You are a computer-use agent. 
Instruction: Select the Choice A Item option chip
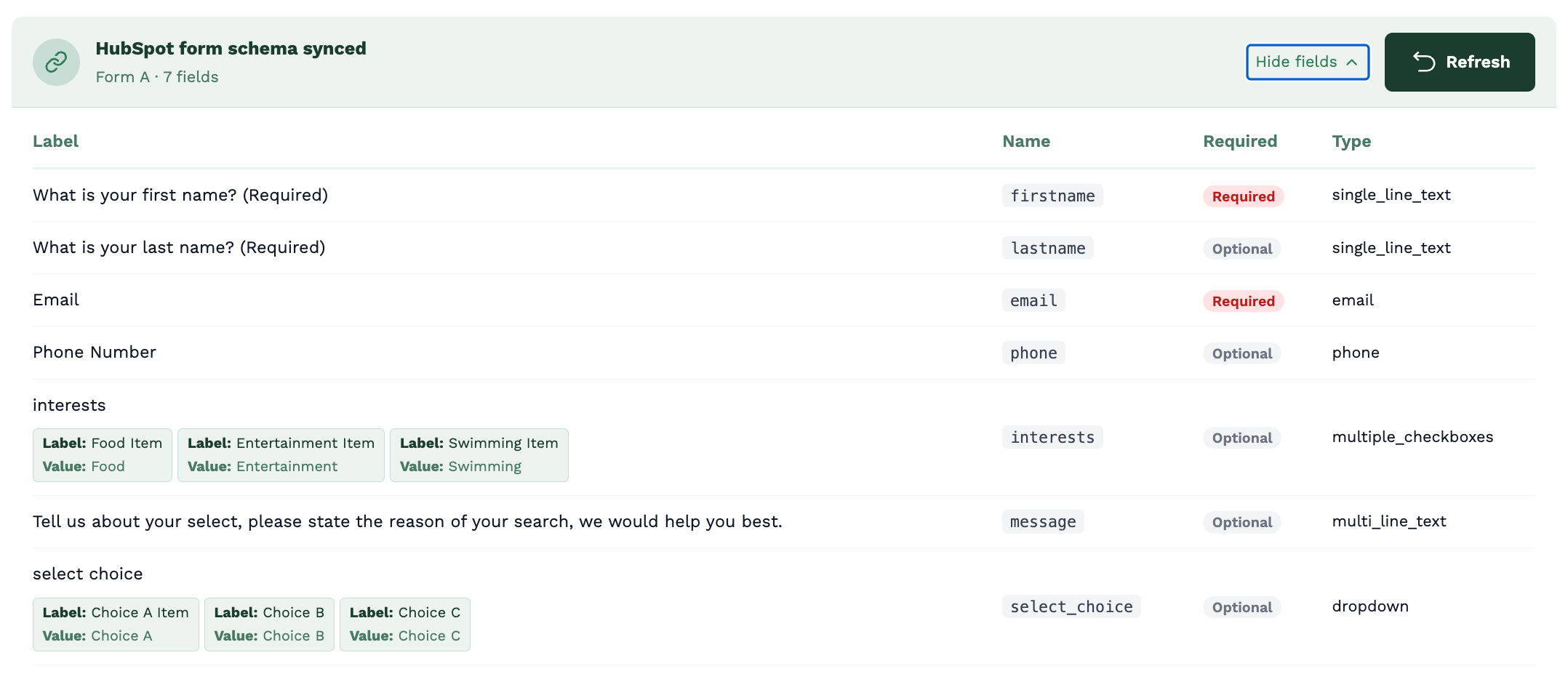[x=115, y=624]
